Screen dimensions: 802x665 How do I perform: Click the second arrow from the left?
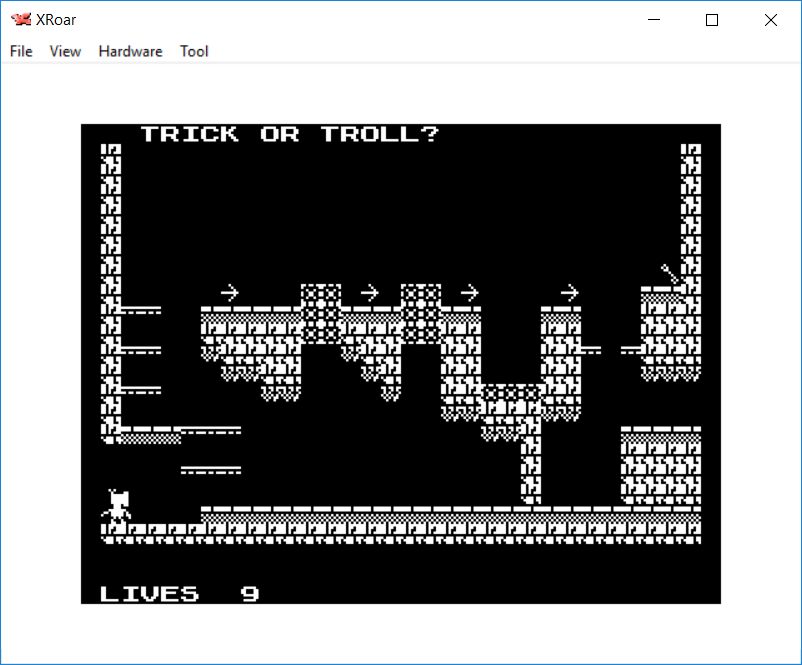tap(369, 293)
